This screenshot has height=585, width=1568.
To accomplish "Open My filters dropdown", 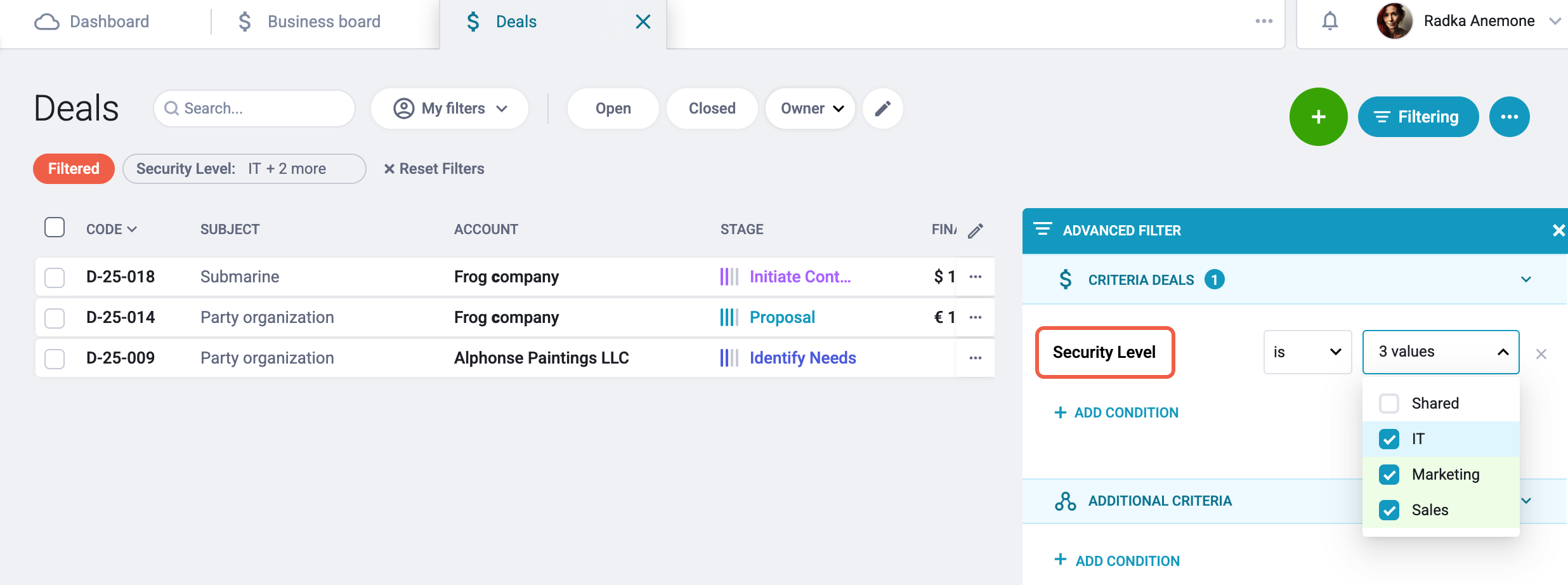I will click(x=450, y=108).
